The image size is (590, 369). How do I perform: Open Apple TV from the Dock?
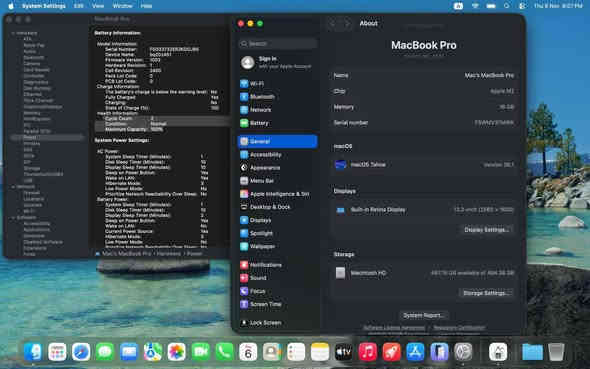pos(344,352)
